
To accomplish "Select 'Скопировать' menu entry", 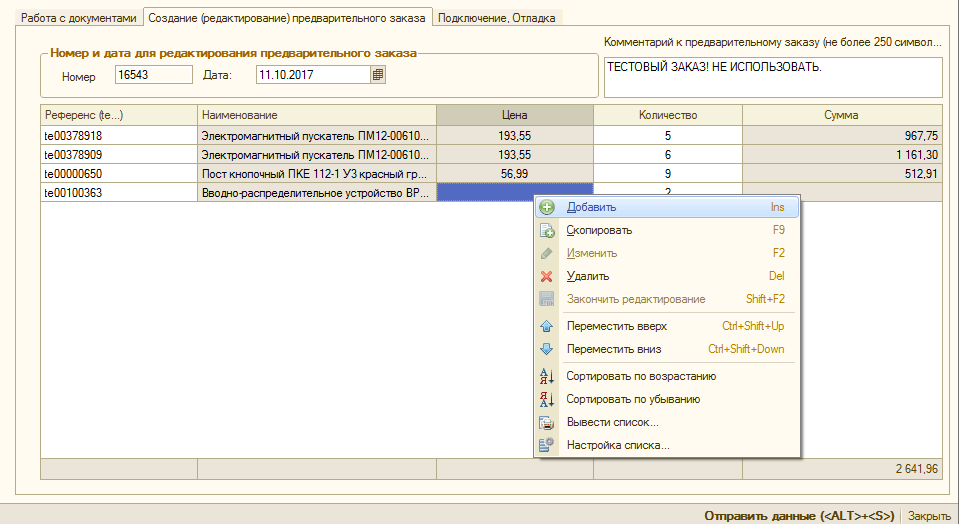I will click(x=599, y=230).
